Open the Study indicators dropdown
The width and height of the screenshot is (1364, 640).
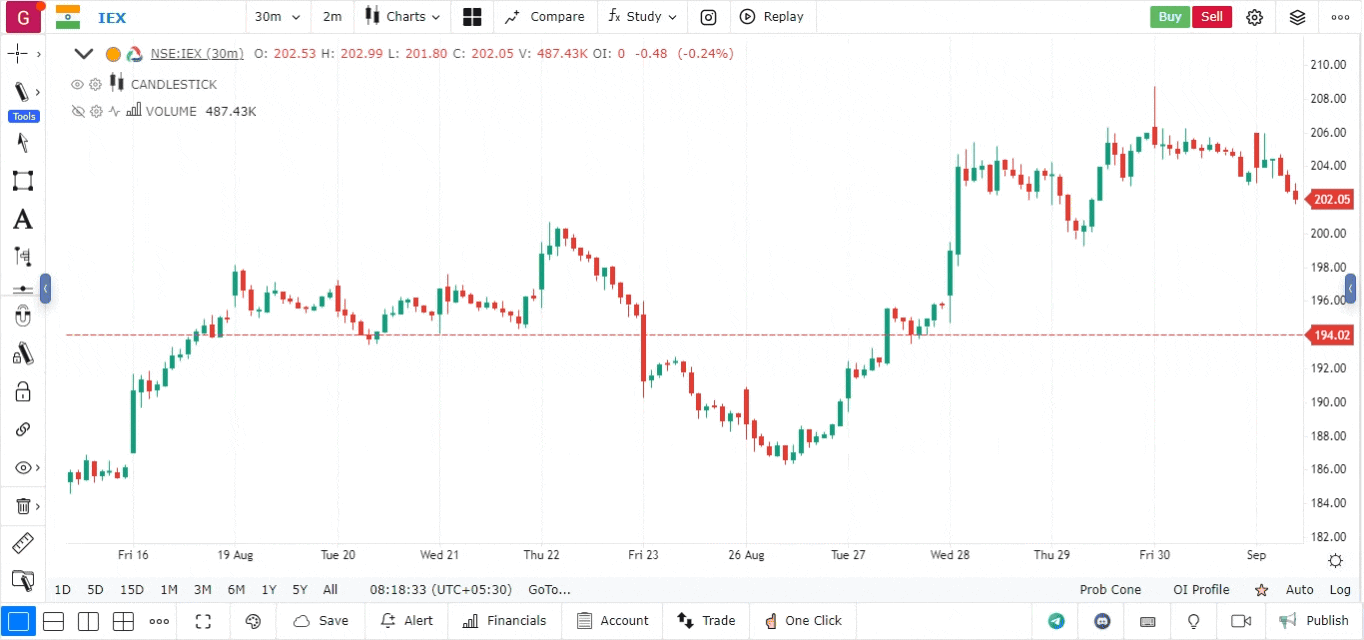point(643,17)
